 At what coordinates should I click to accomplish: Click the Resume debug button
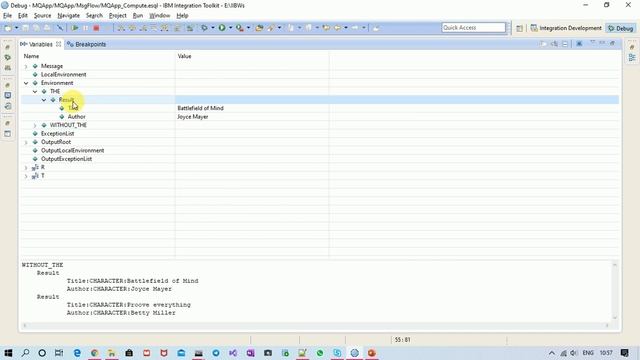pos(75,28)
